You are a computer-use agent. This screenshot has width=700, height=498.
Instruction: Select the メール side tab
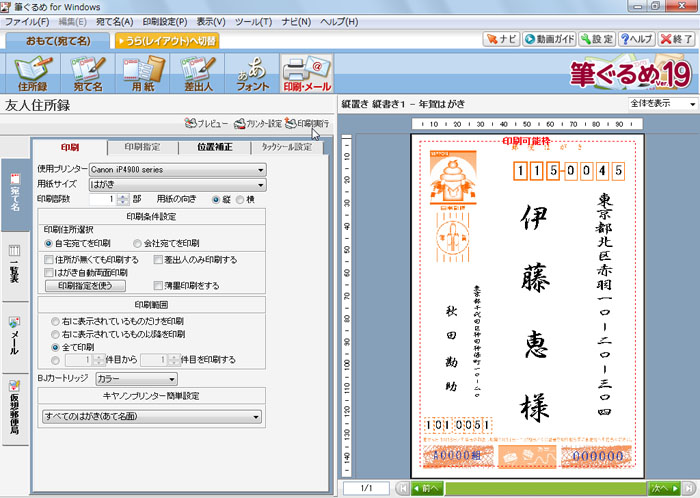[15, 337]
